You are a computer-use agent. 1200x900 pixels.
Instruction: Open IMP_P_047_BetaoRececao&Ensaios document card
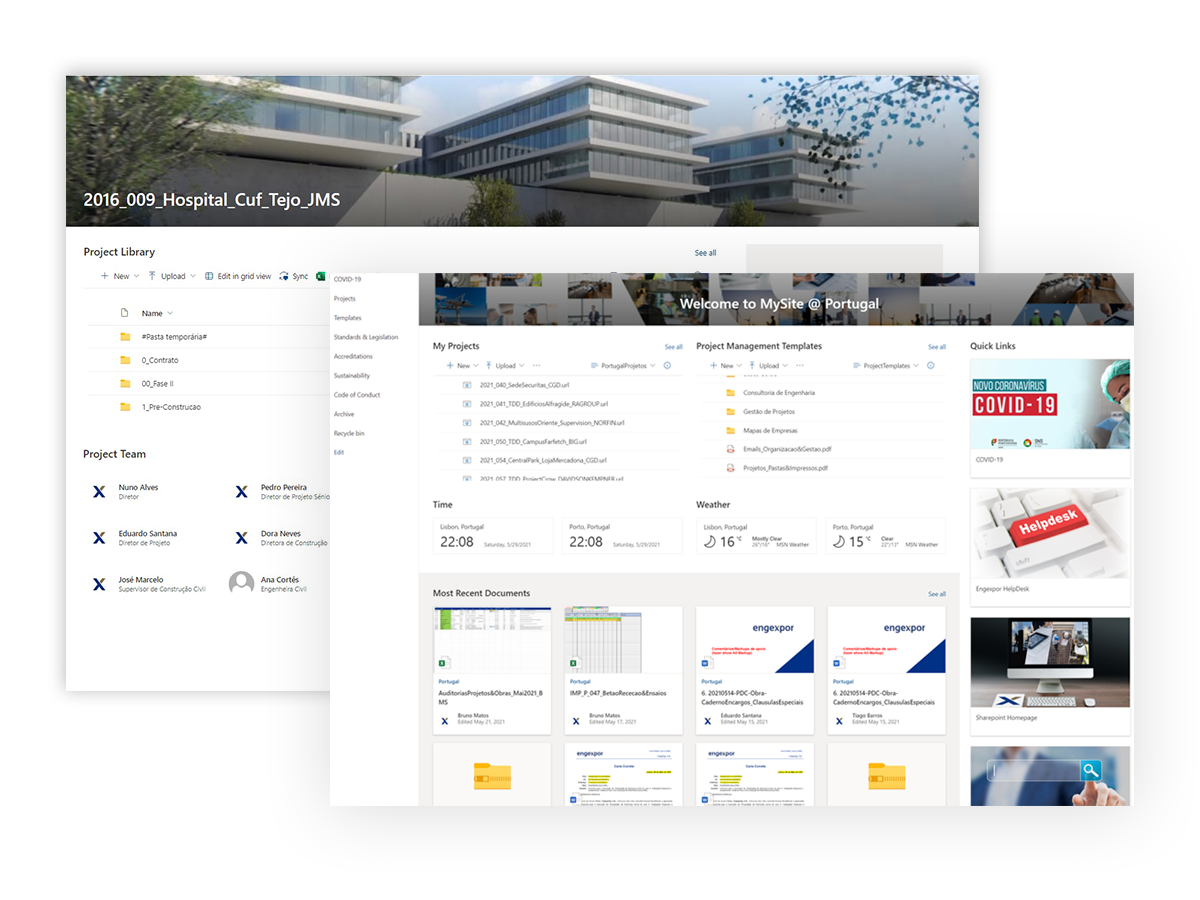[623, 670]
